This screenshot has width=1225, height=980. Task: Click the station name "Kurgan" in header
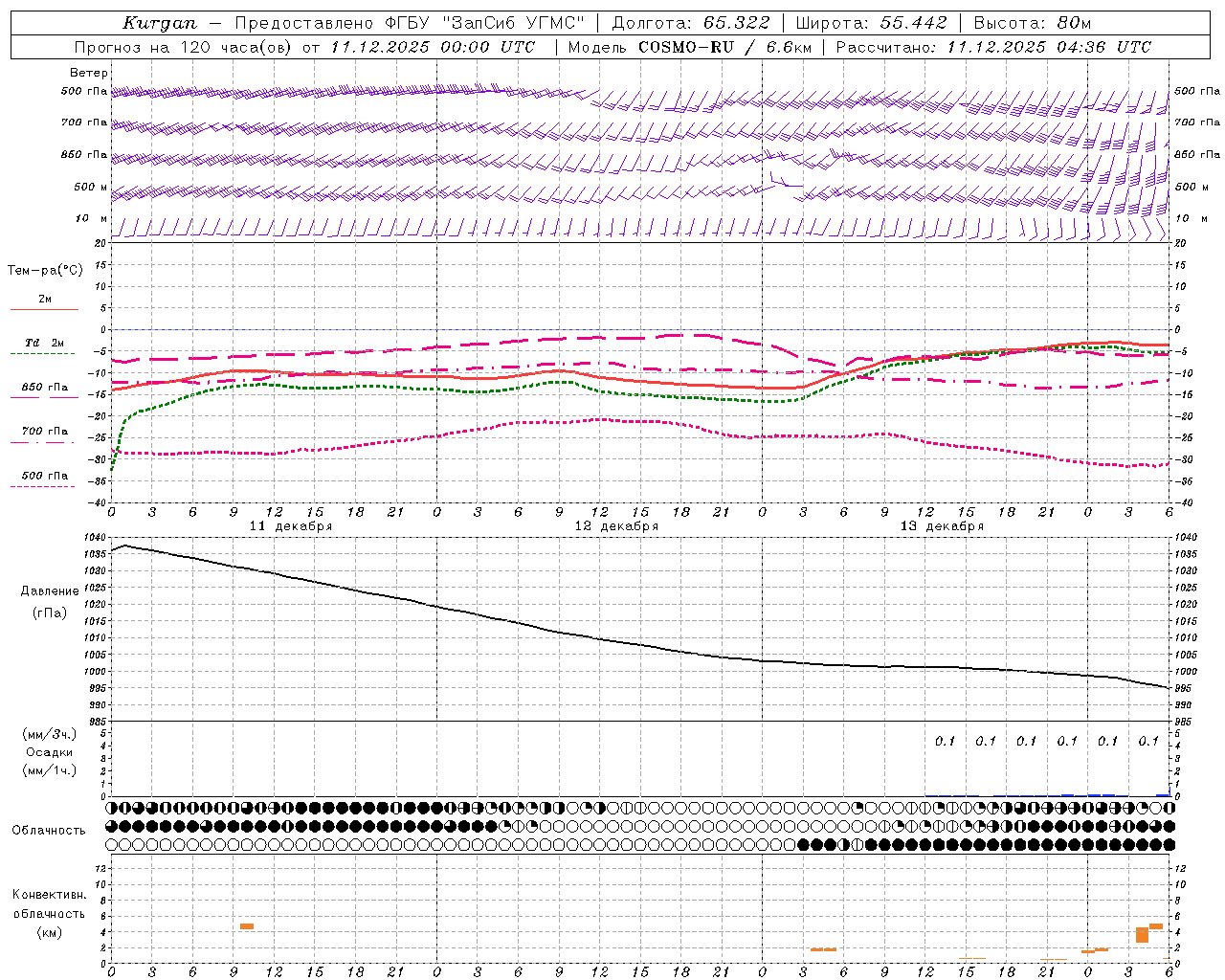point(160,23)
